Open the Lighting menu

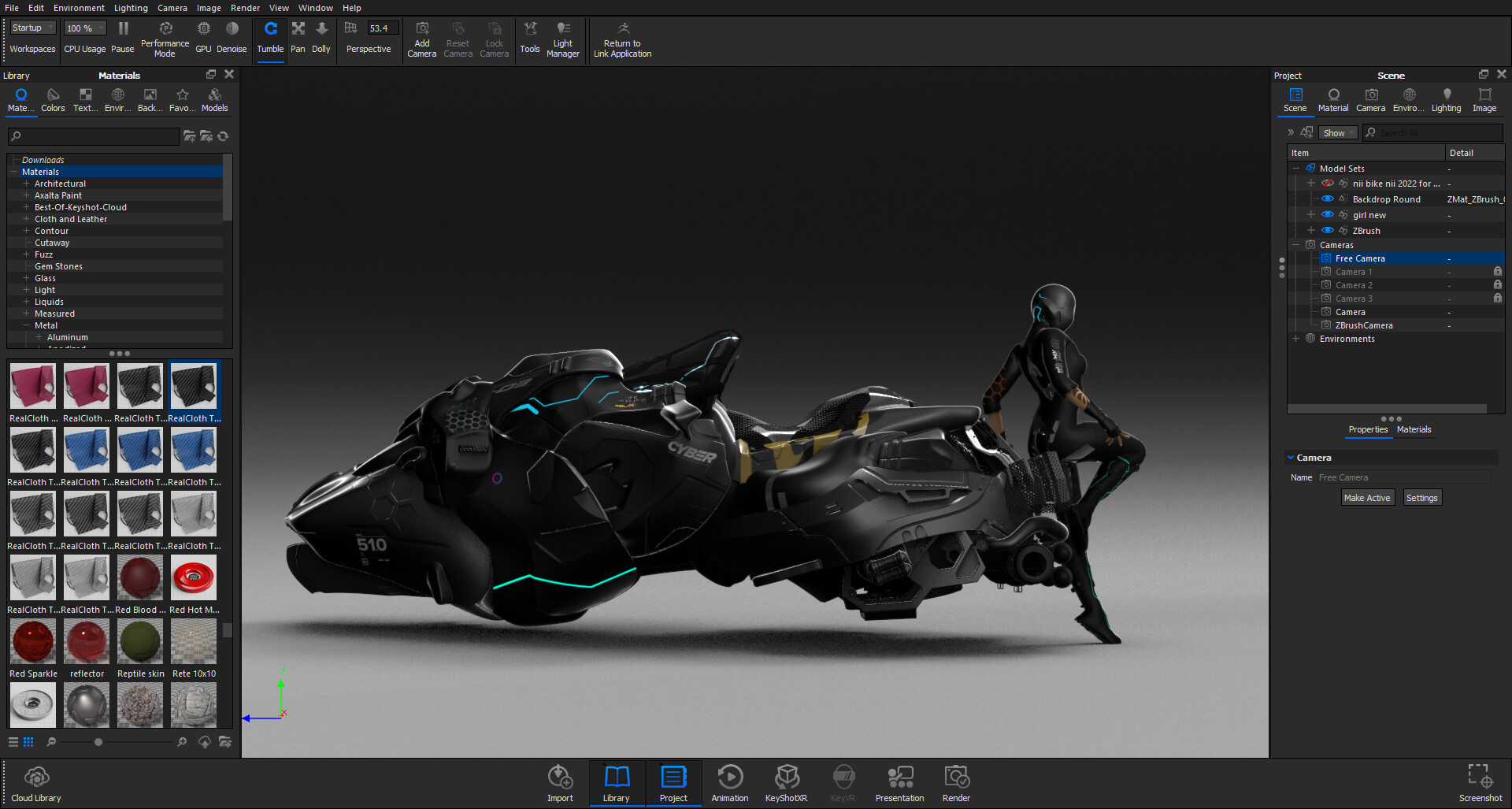tap(131, 8)
